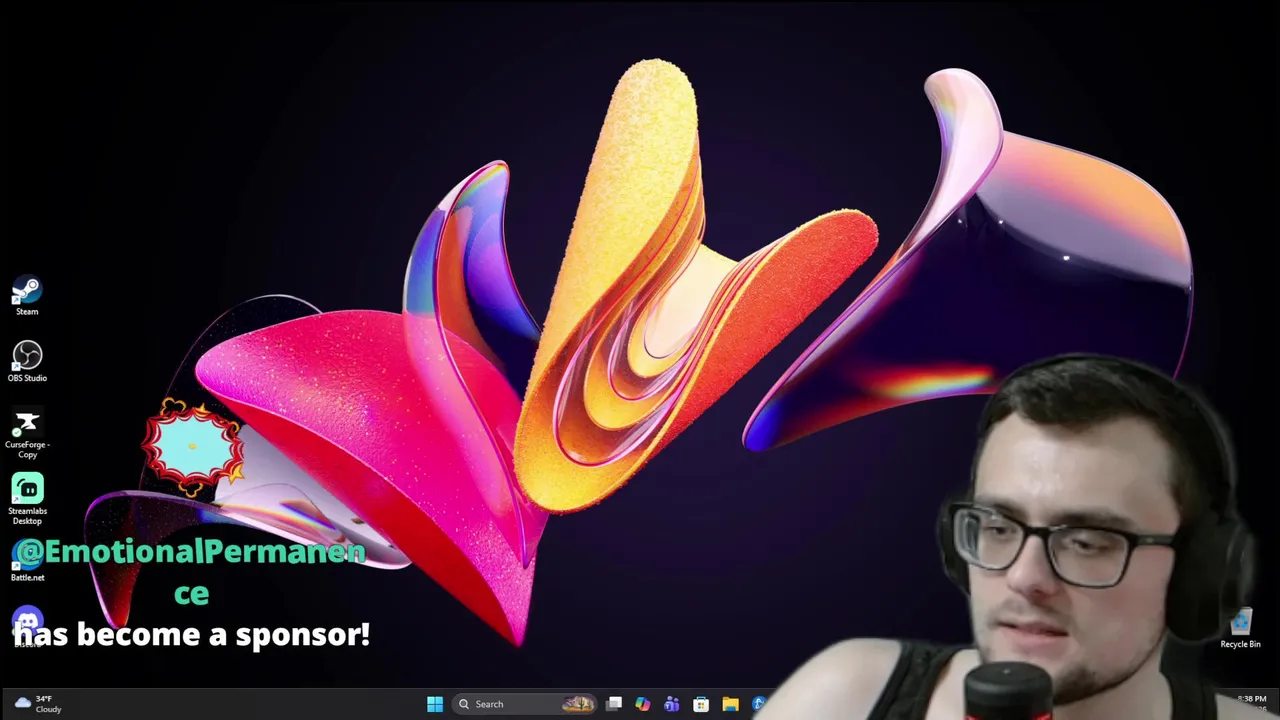Open File Explorer from taskbar
The image size is (1280, 720).
[730, 704]
